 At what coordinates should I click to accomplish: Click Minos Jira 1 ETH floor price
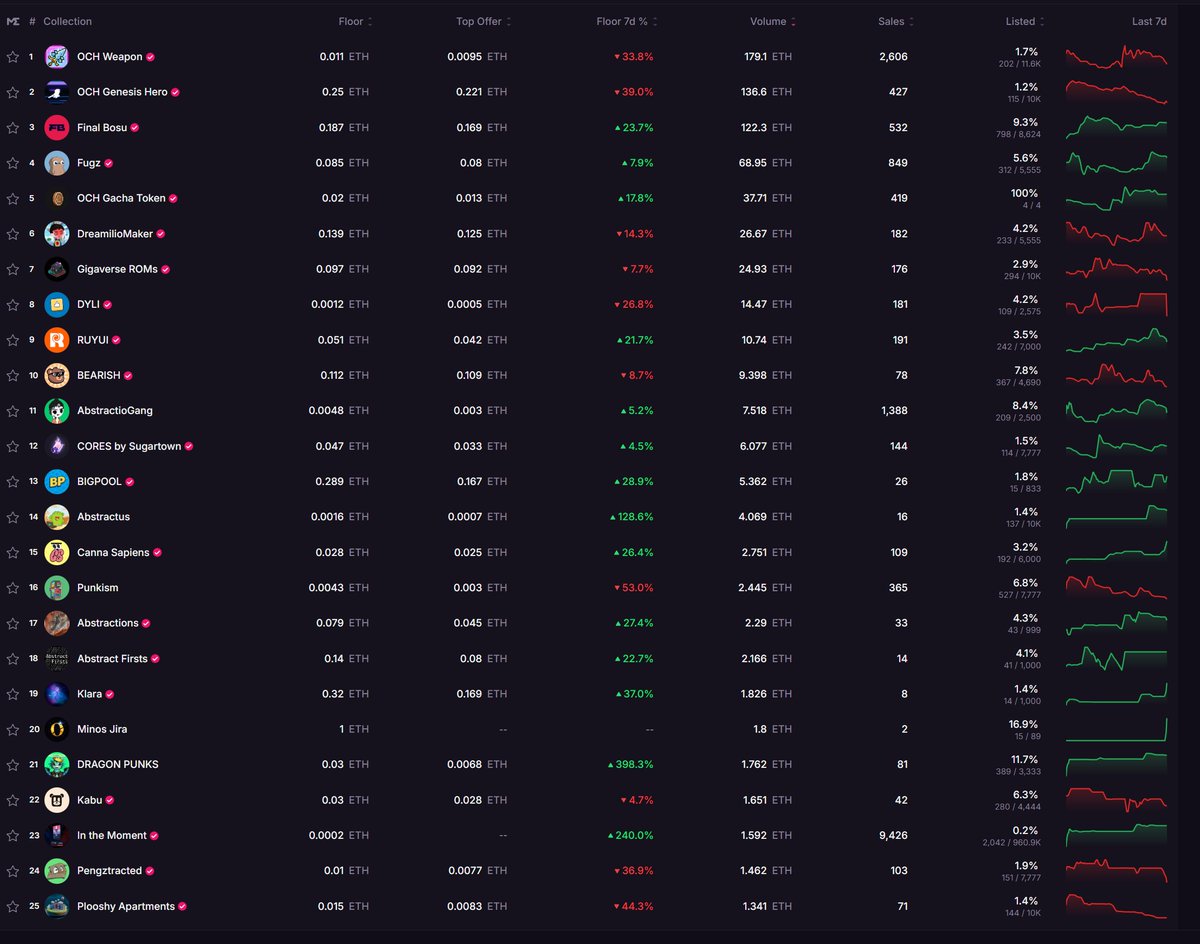(354, 729)
